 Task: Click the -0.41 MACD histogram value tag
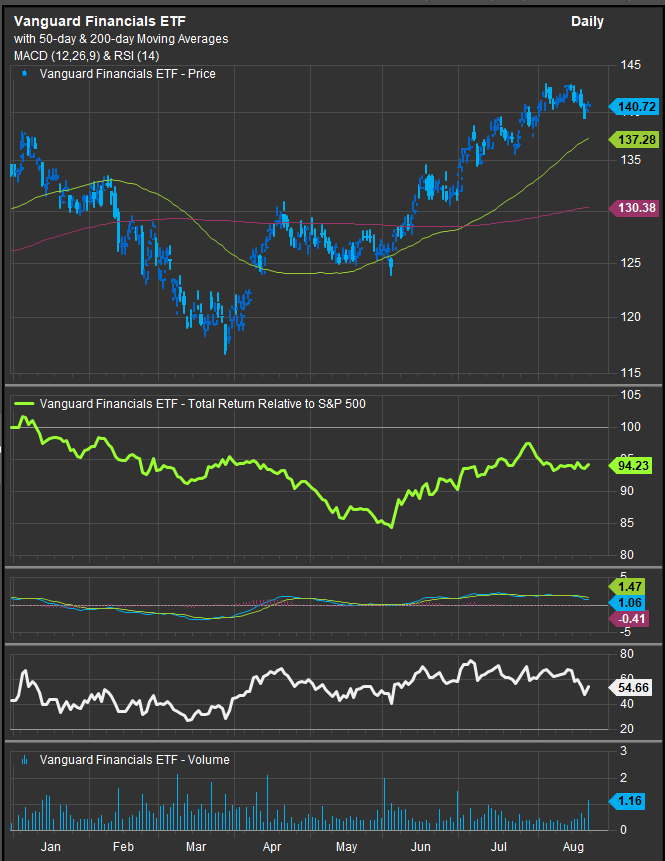pyautogui.click(x=629, y=619)
